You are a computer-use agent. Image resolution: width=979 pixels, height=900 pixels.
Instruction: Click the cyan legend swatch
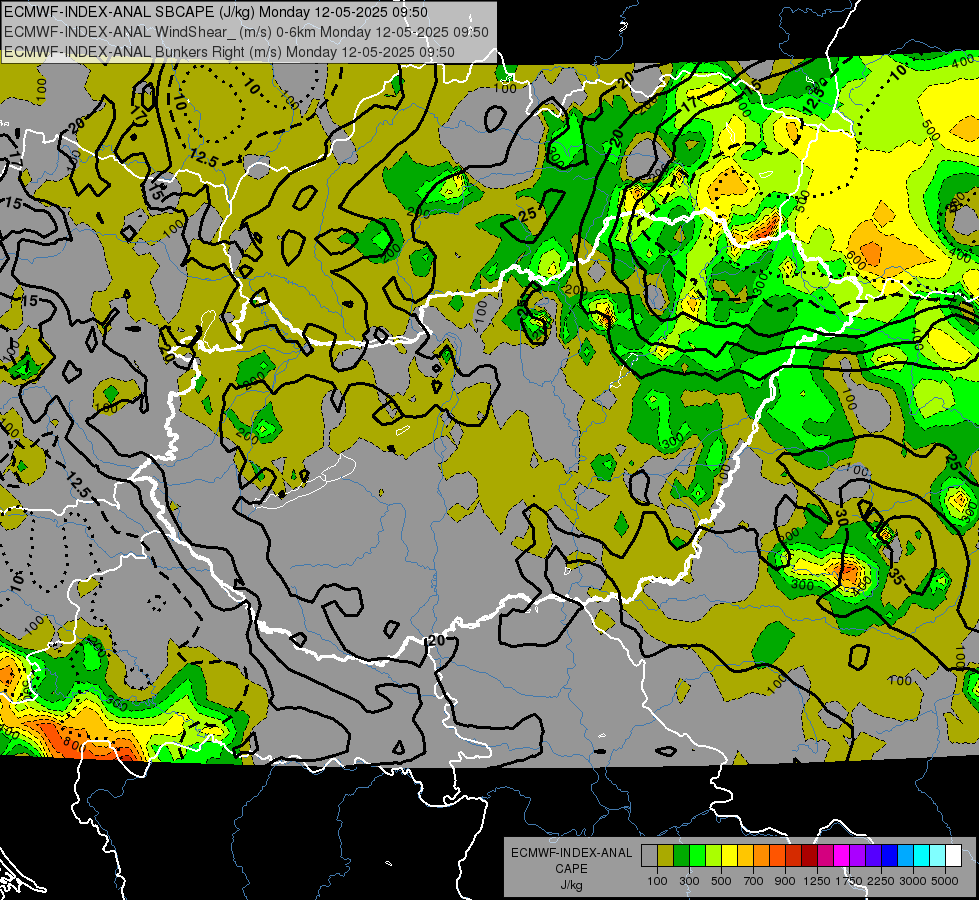922,855
